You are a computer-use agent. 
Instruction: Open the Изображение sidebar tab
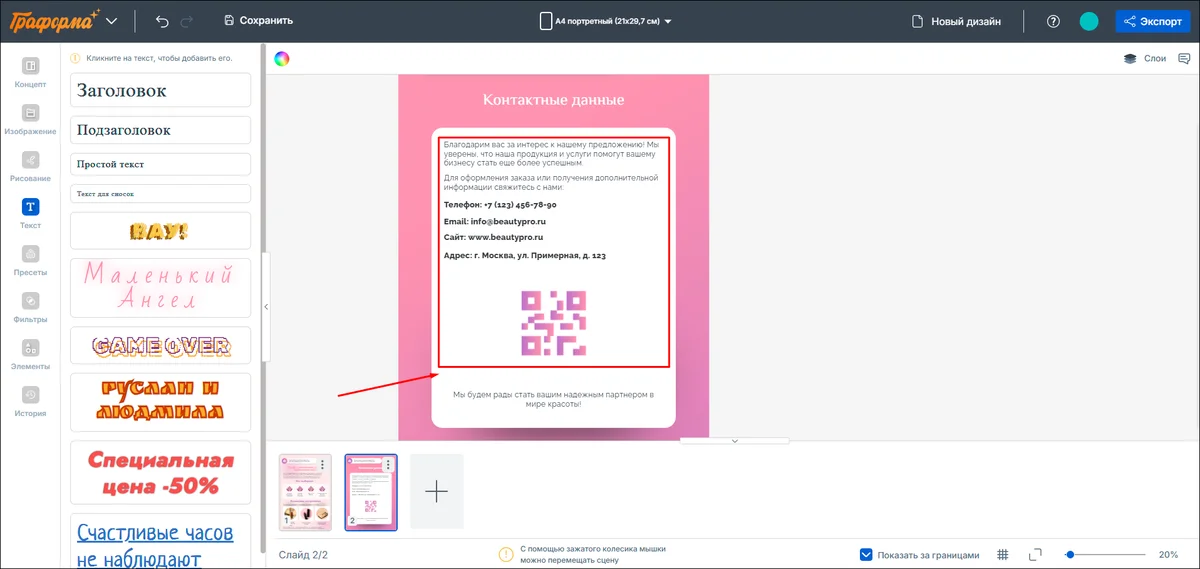pyautogui.click(x=30, y=120)
